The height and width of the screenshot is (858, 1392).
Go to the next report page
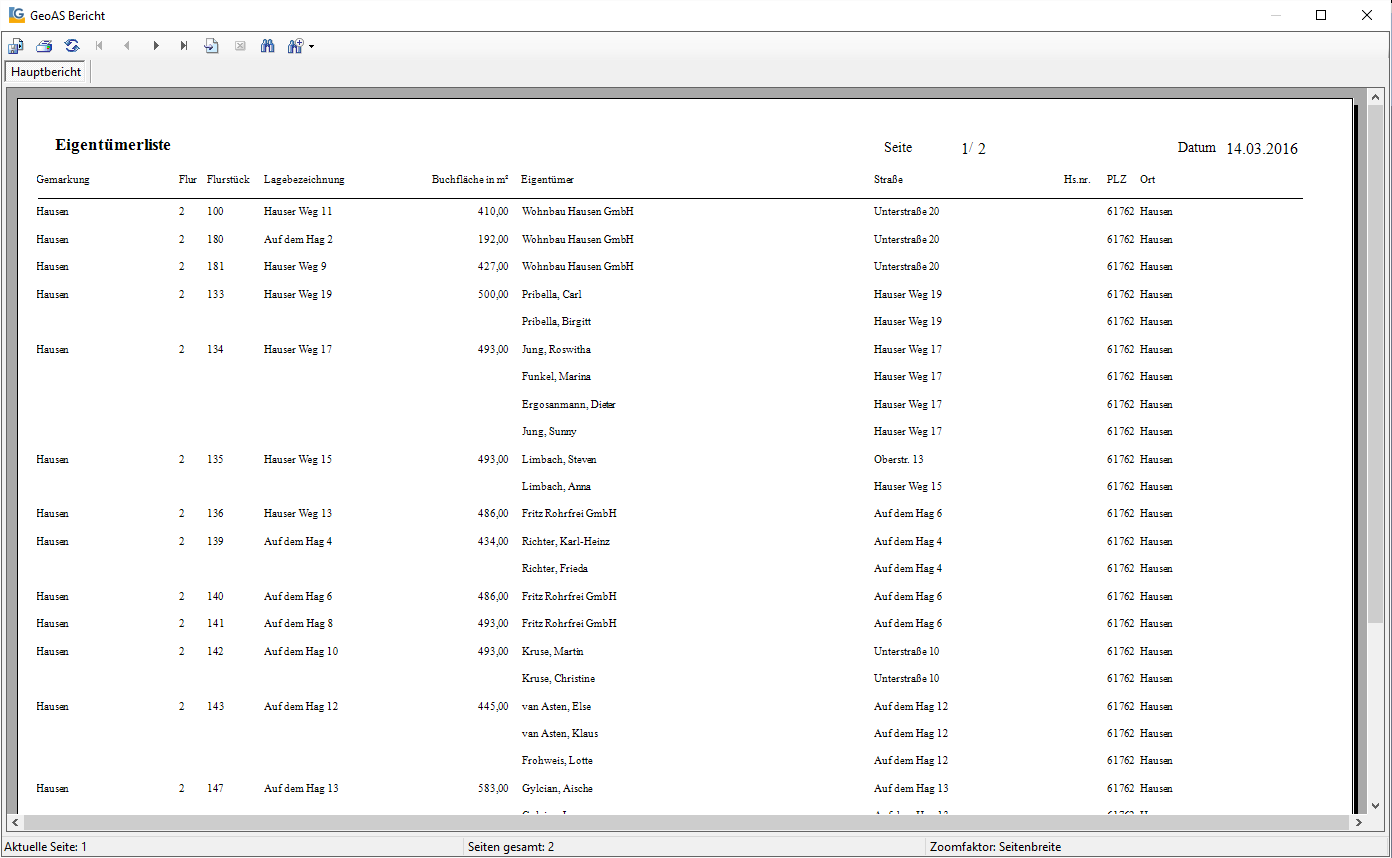pyautogui.click(x=156, y=46)
